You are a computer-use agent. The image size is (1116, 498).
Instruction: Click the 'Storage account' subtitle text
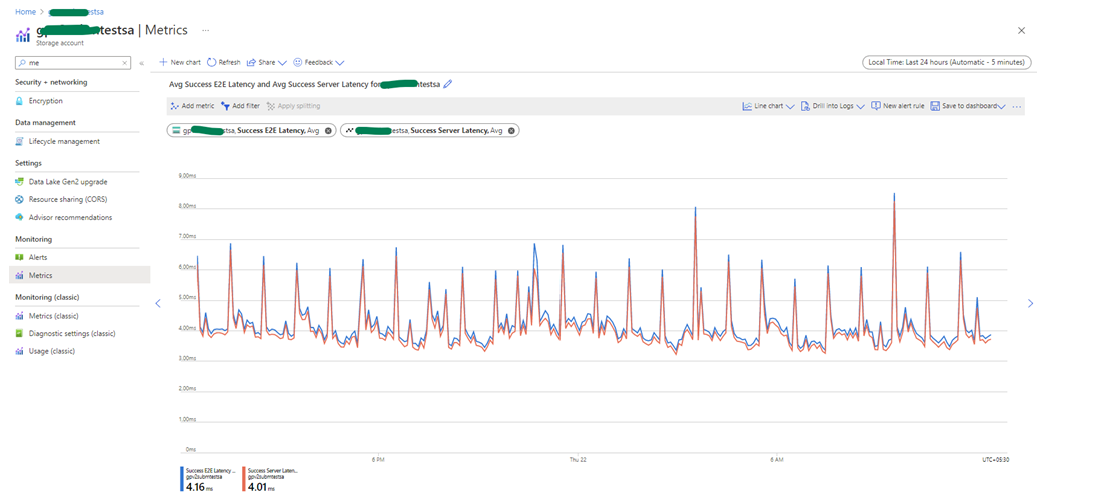tap(60, 43)
